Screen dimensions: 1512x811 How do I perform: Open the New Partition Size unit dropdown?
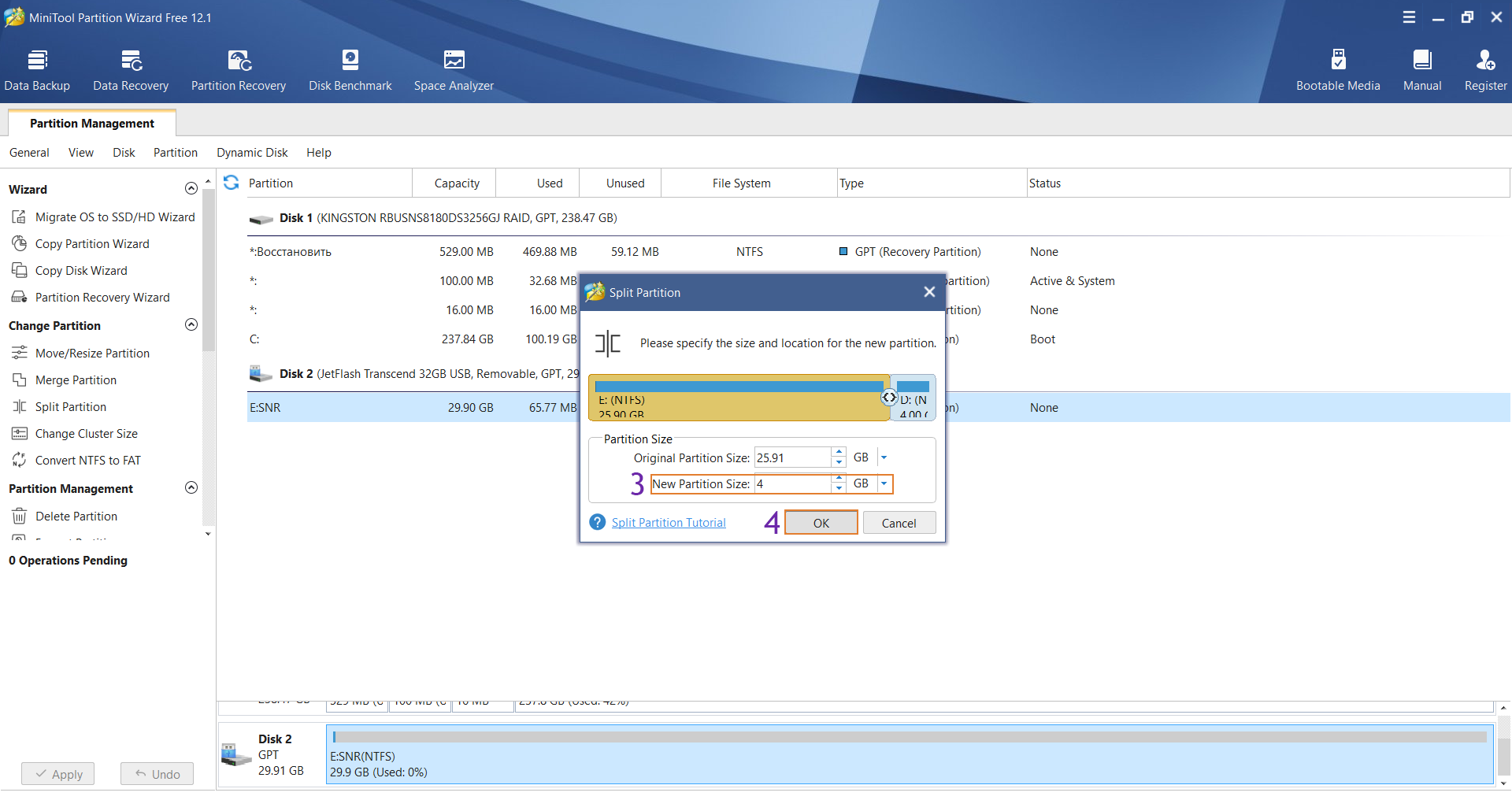[x=884, y=484]
